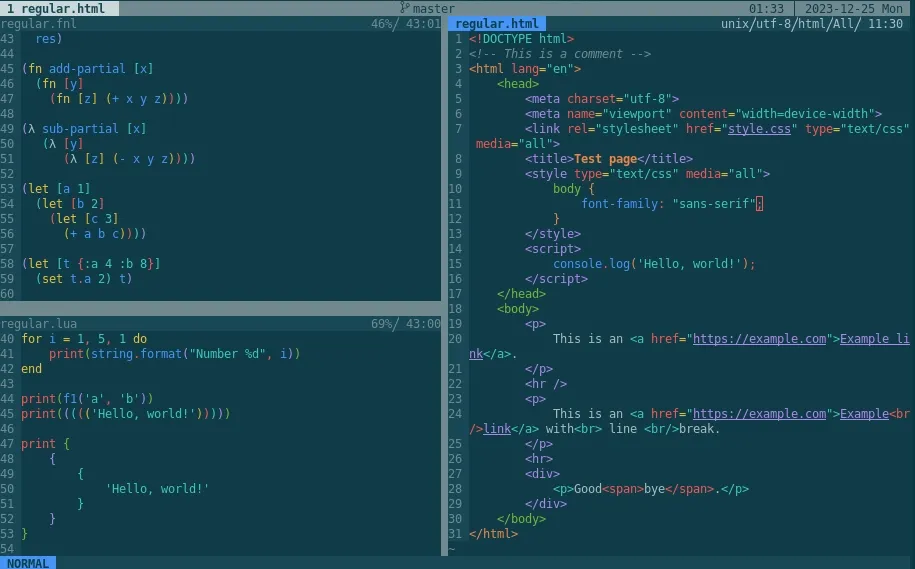
Task: Click the highlighted semicolon after "sans-serif"
Action: (759, 204)
